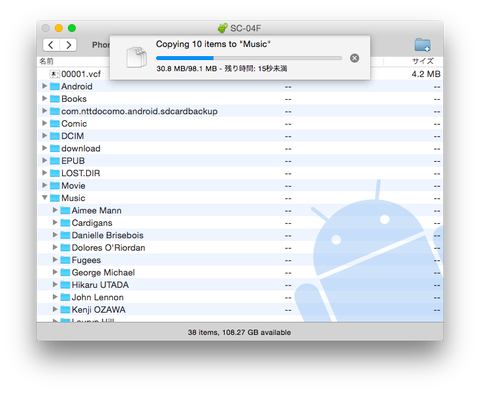Expand the Danielle Brisebois subfolder
The image size is (480, 393).
[x=55, y=235]
